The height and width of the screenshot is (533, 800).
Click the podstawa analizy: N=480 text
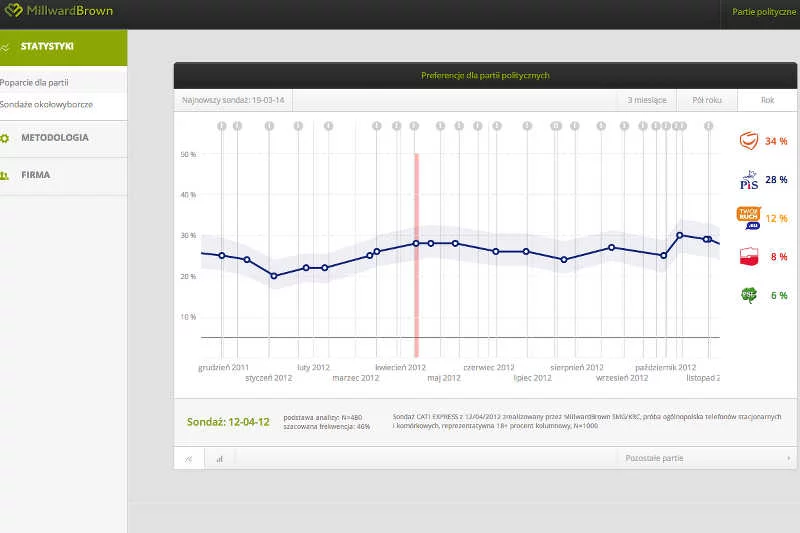(322, 418)
